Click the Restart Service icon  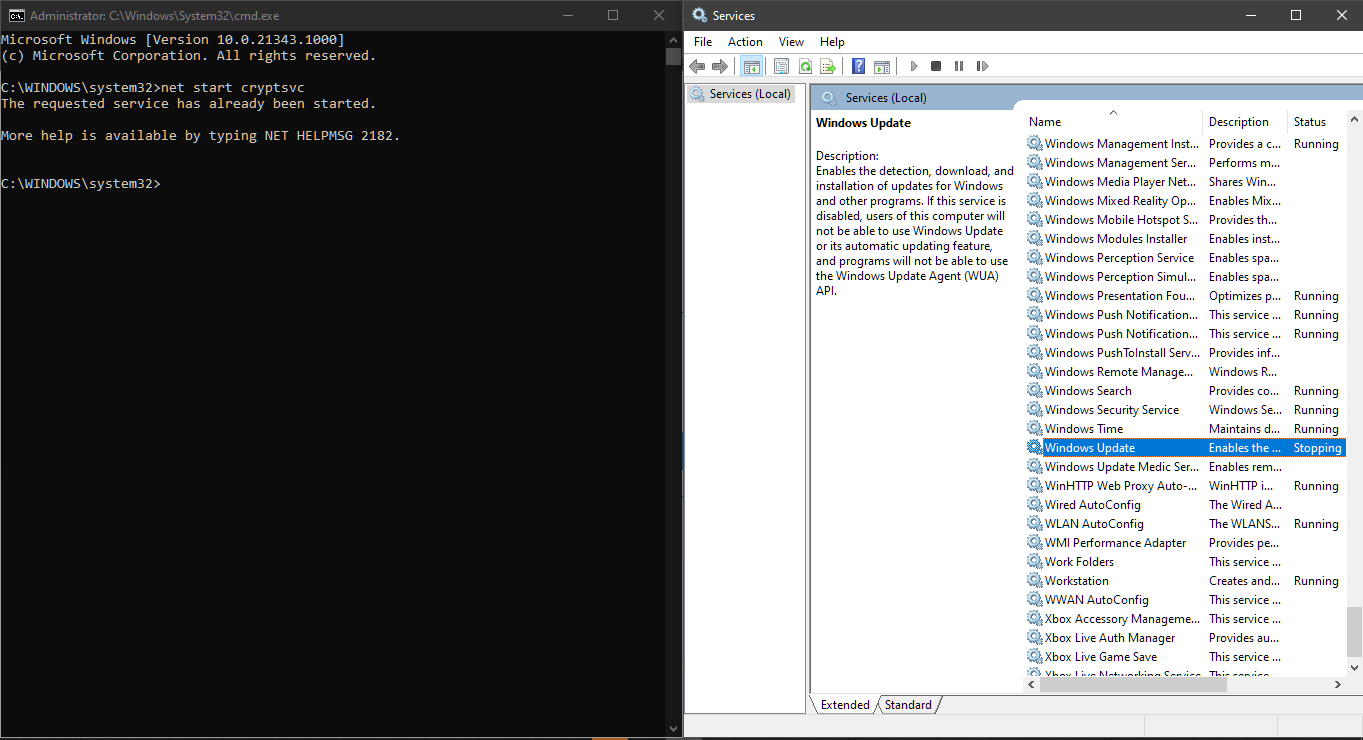982,66
